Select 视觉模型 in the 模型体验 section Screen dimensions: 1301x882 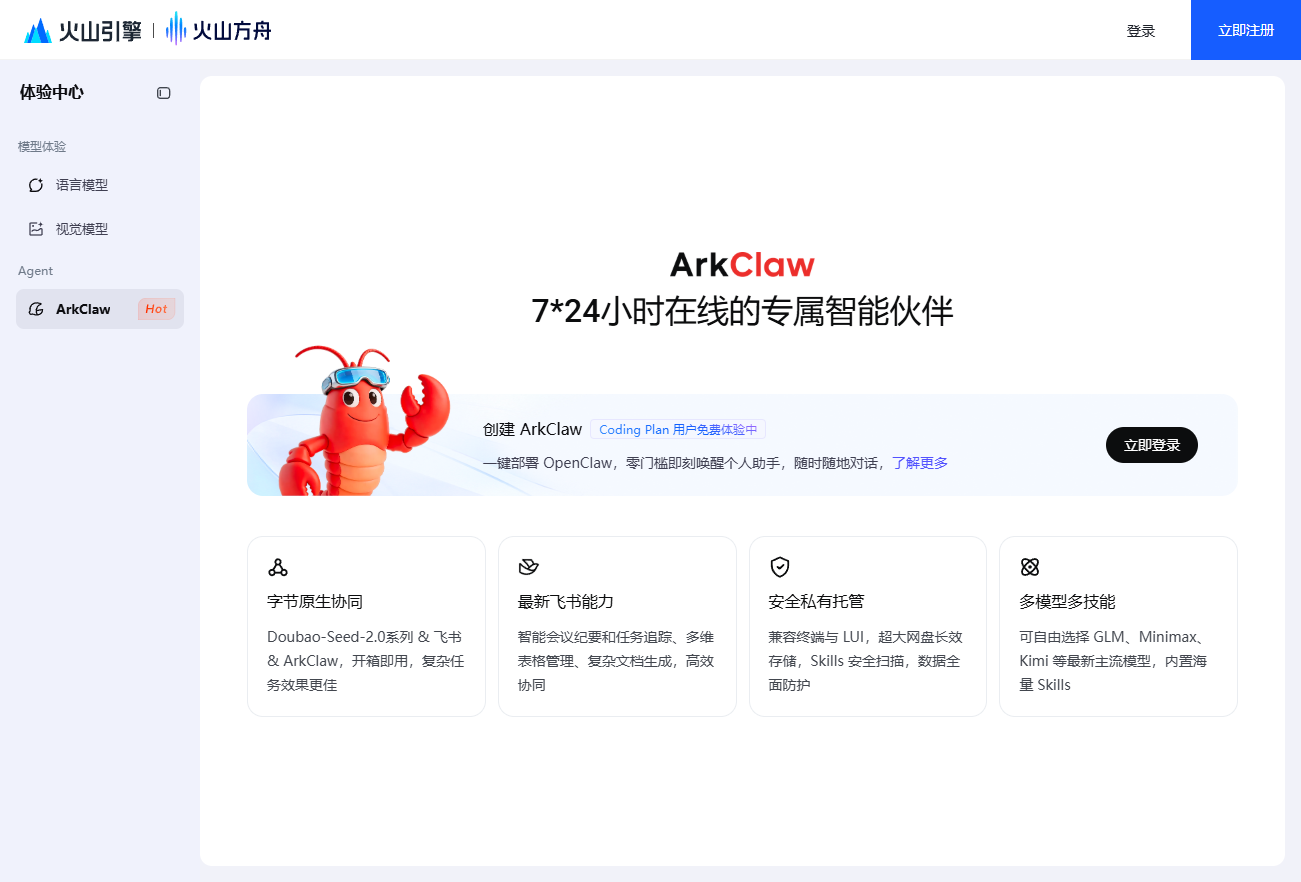coord(80,228)
